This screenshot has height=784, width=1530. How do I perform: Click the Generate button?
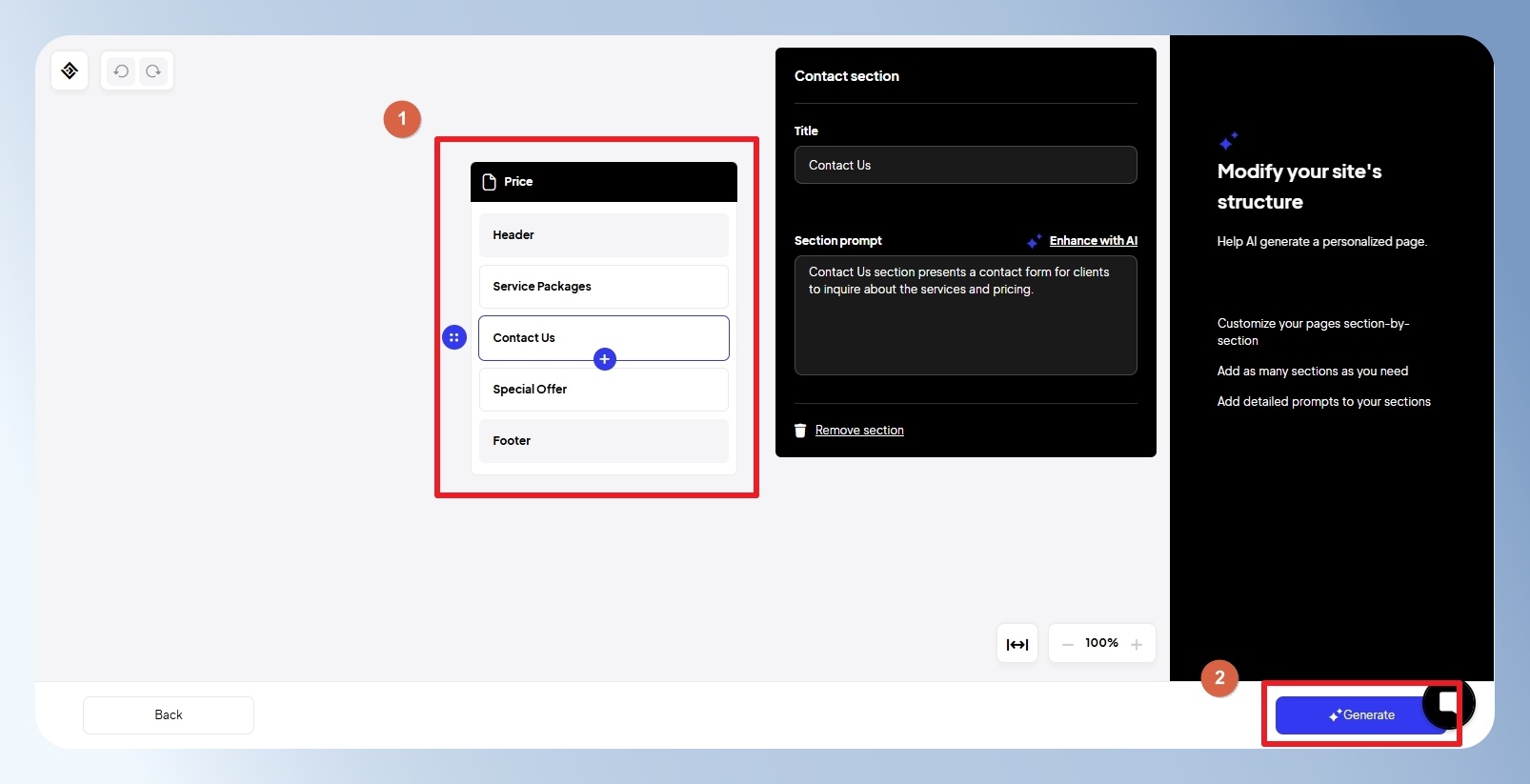pyautogui.click(x=1361, y=715)
